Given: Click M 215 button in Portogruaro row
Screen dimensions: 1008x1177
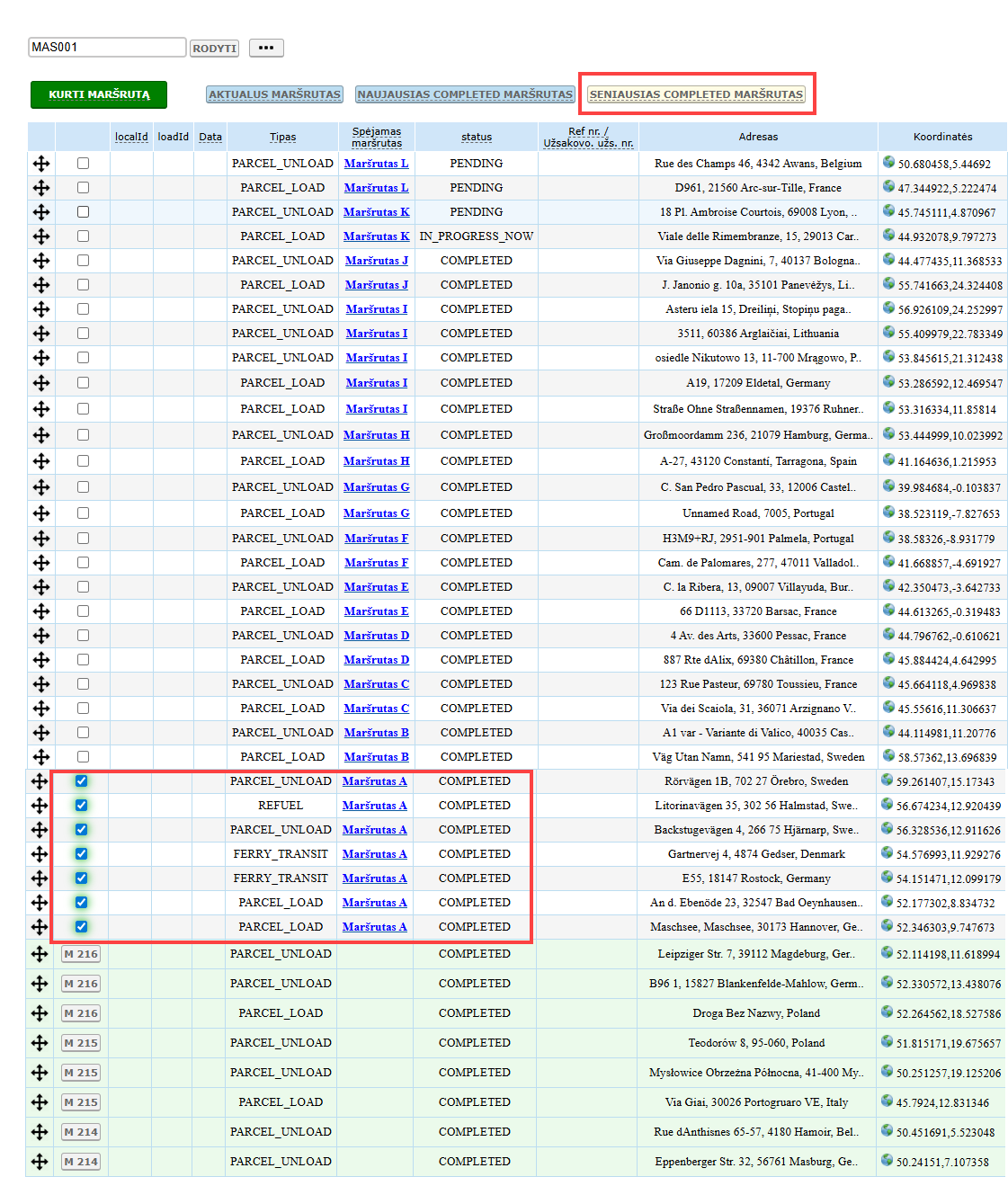Looking at the screenshot, I should 81,1103.
